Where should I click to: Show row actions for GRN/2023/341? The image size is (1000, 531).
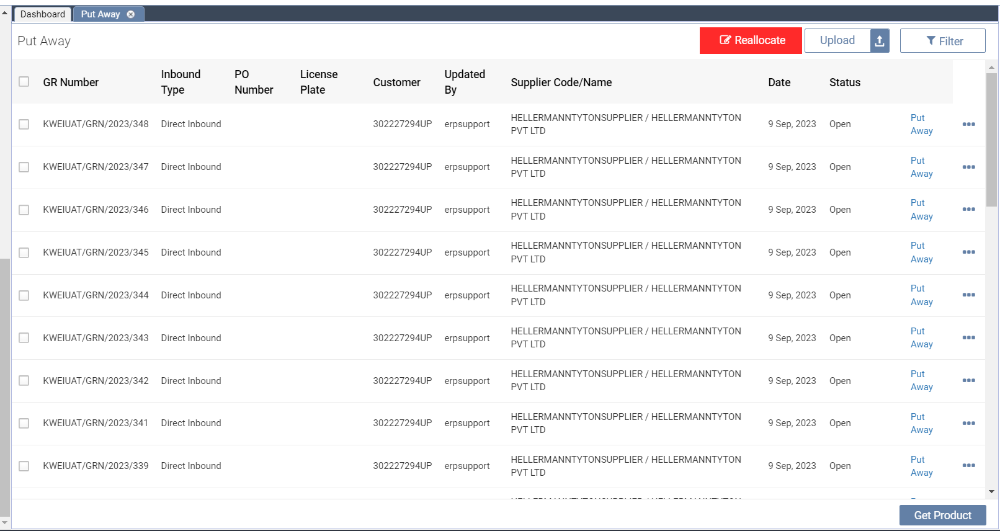pos(968,423)
